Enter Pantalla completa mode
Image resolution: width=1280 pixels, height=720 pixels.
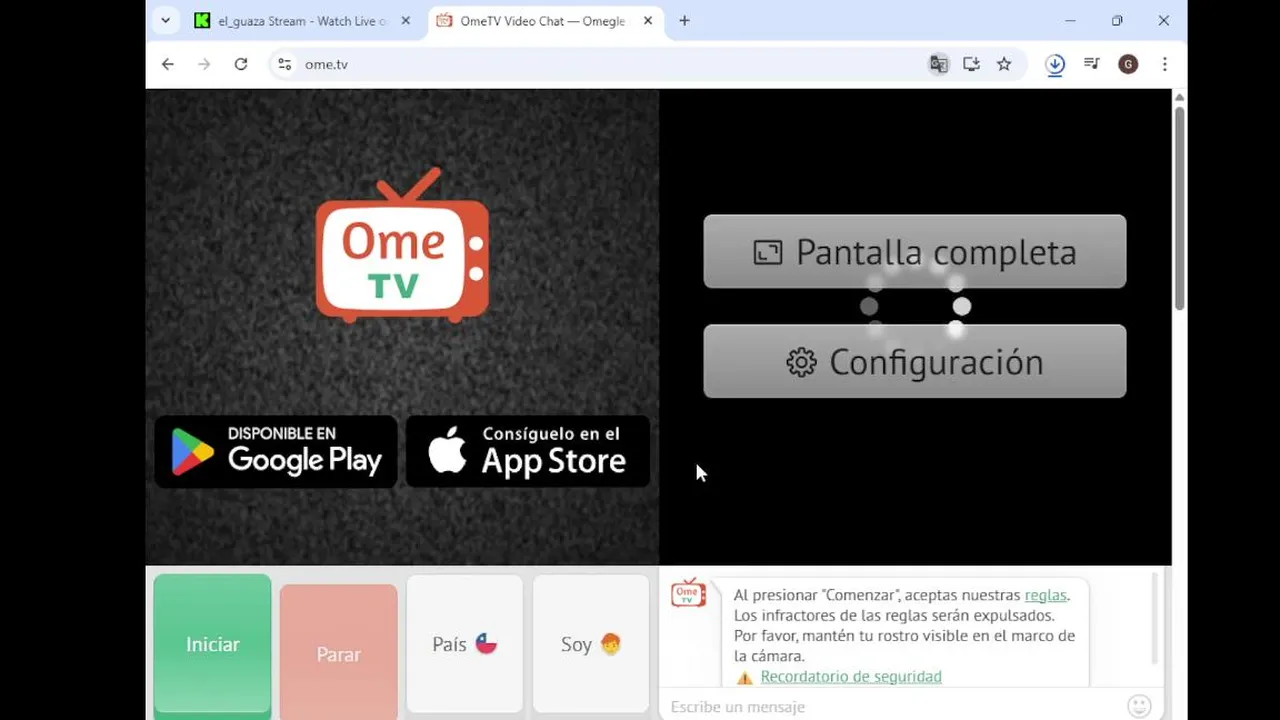point(915,252)
